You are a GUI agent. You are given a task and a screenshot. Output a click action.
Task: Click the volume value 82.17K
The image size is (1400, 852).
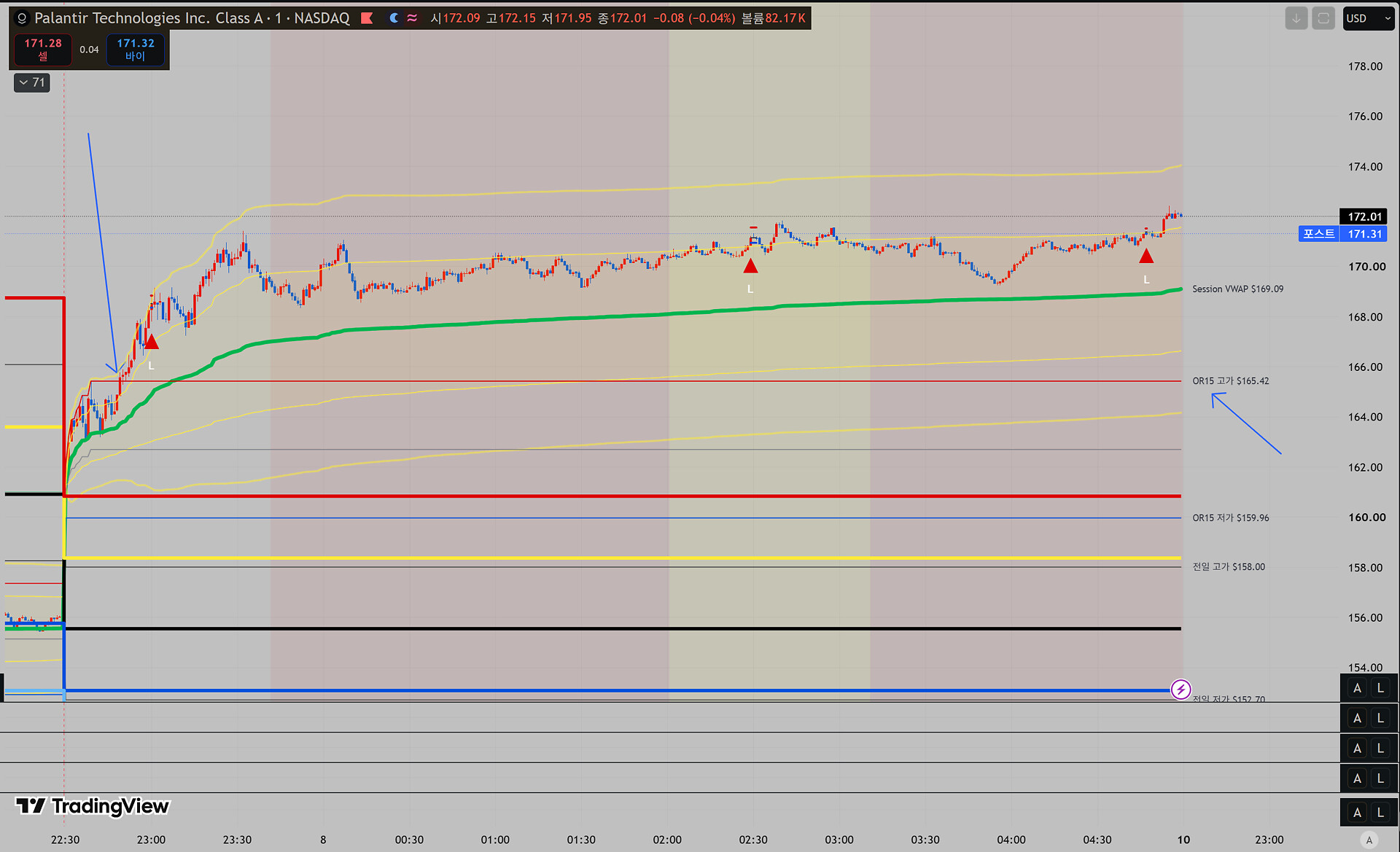tap(785, 18)
